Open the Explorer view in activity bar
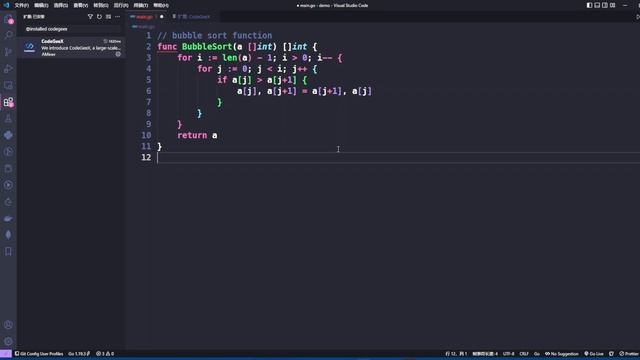 8,19
